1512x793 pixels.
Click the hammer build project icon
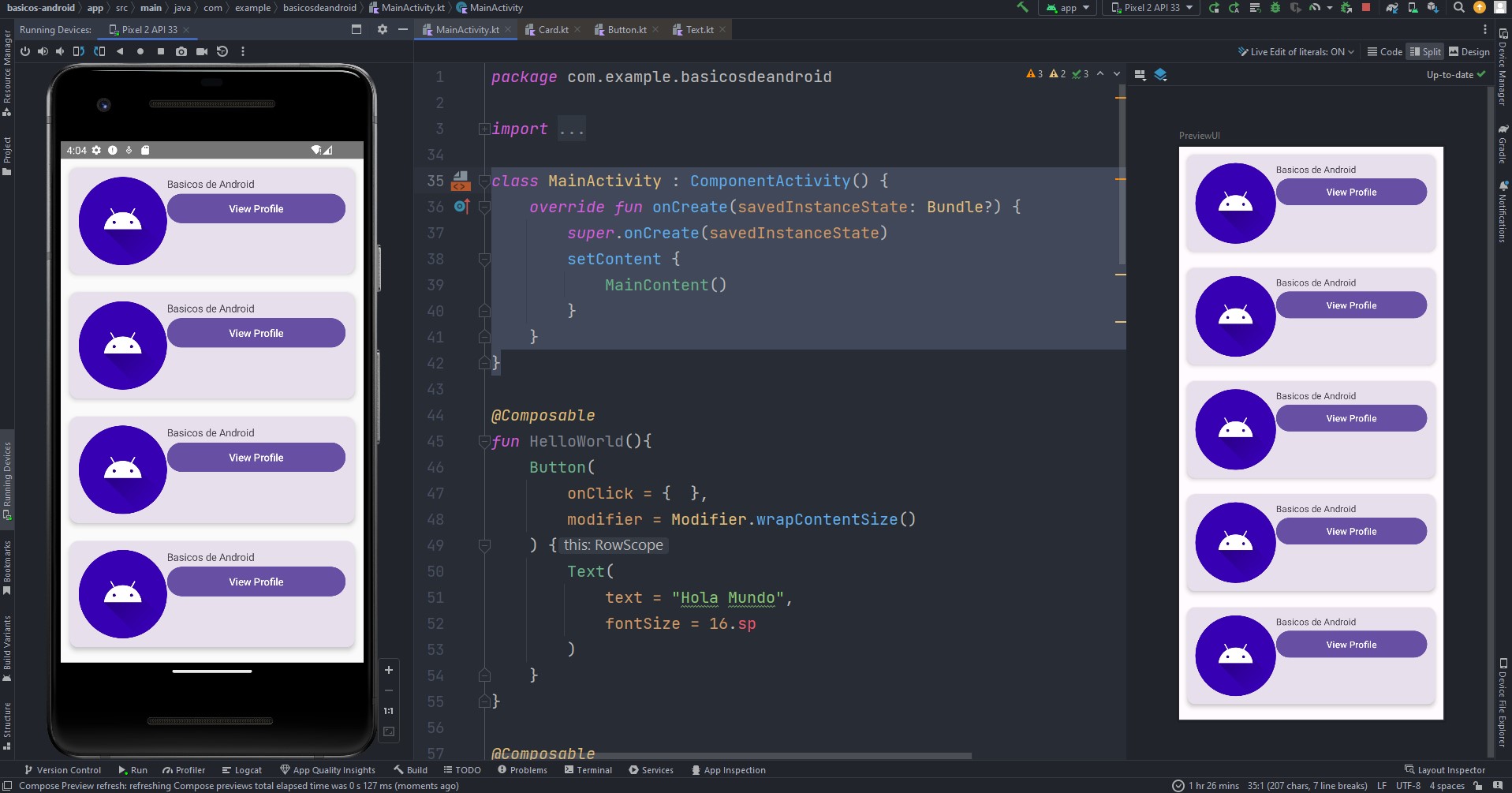coord(1023,8)
